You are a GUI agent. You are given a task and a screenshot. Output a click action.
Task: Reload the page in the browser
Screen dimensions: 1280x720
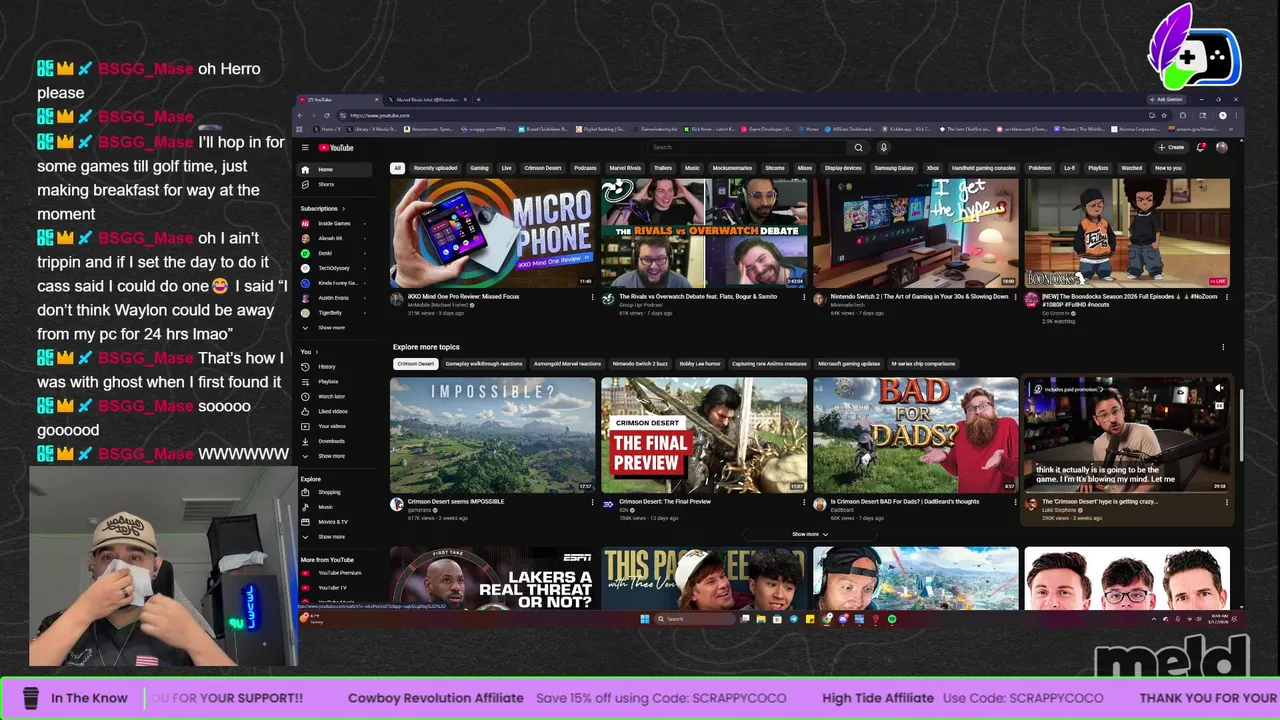point(326,115)
